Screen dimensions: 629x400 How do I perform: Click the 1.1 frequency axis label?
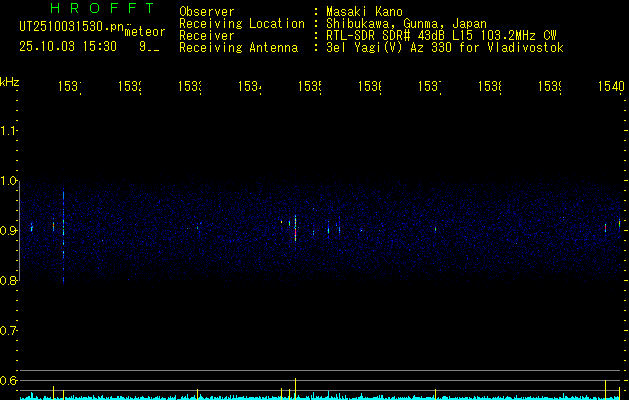tap(8, 131)
